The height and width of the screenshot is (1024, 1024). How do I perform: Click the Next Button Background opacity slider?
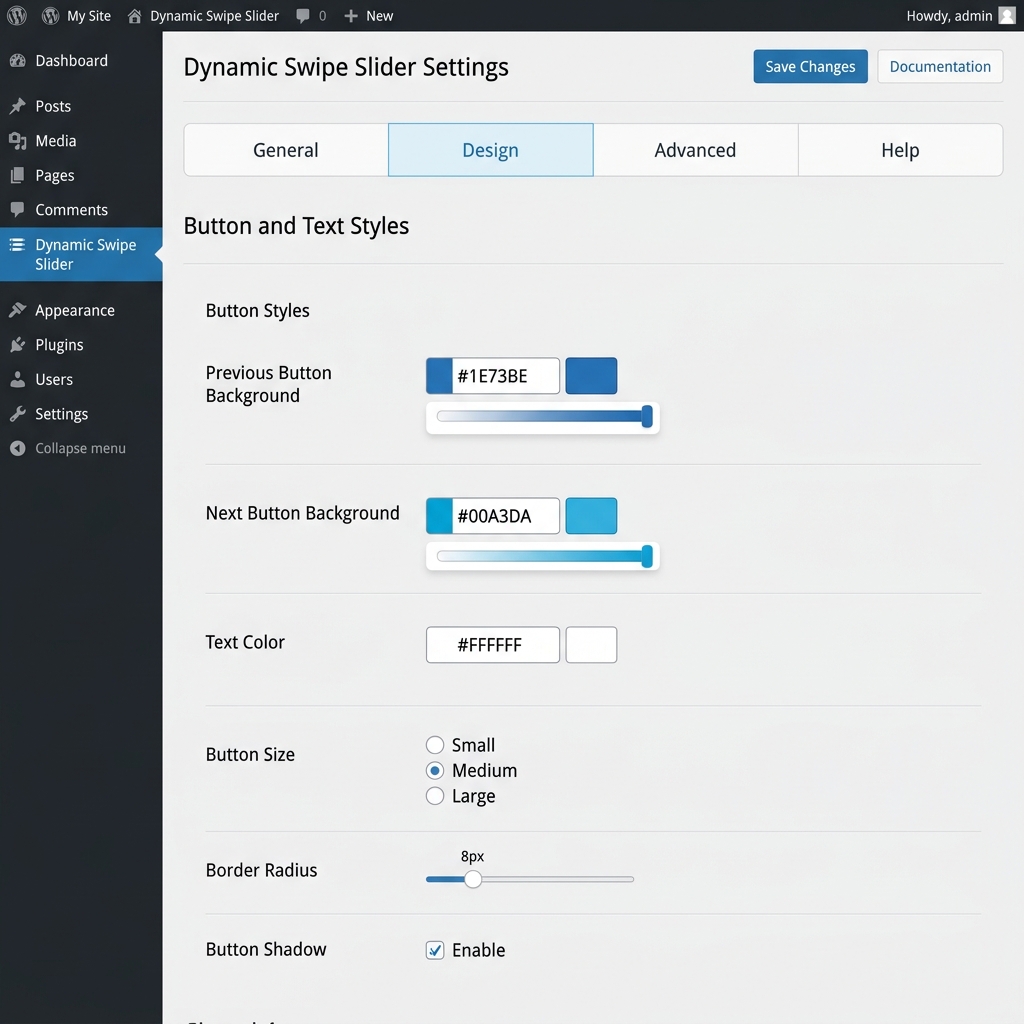point(543,556)
